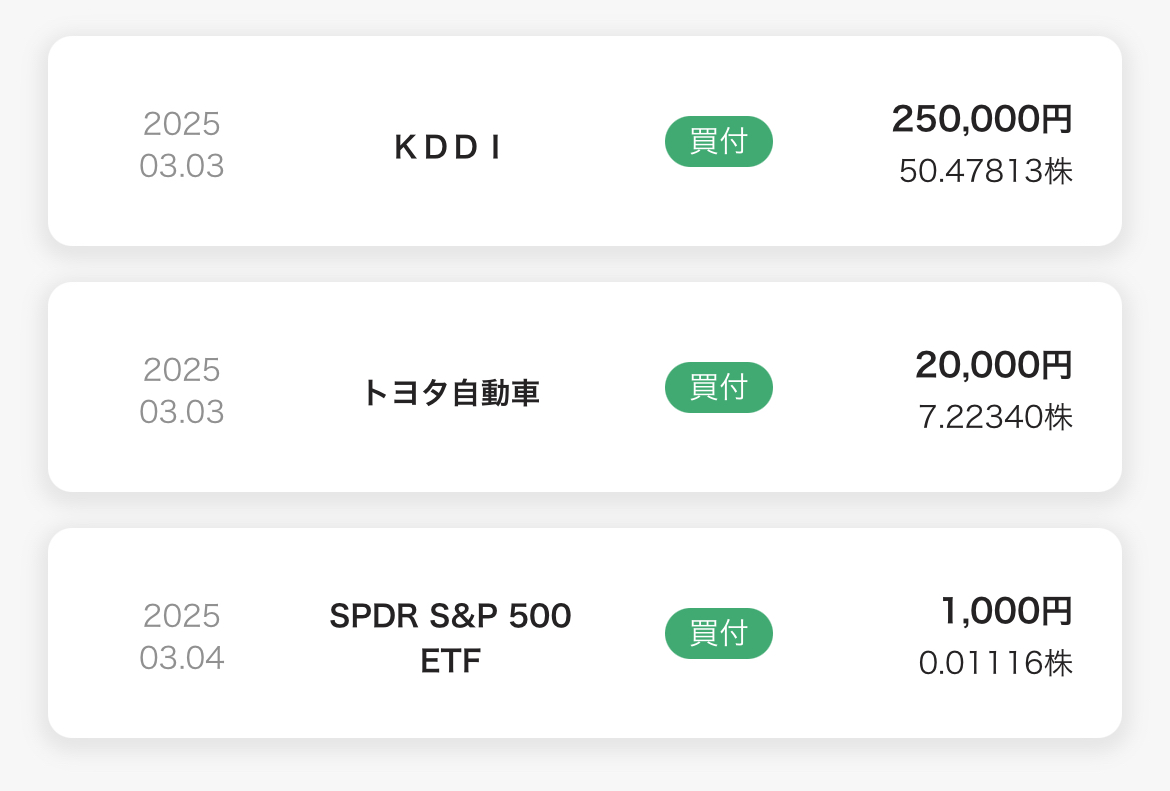Click the 買付 badge on the トヨタ自動車 row
Screen dimensions: 1170x791
pyautogui.click(x=719, y=387)
